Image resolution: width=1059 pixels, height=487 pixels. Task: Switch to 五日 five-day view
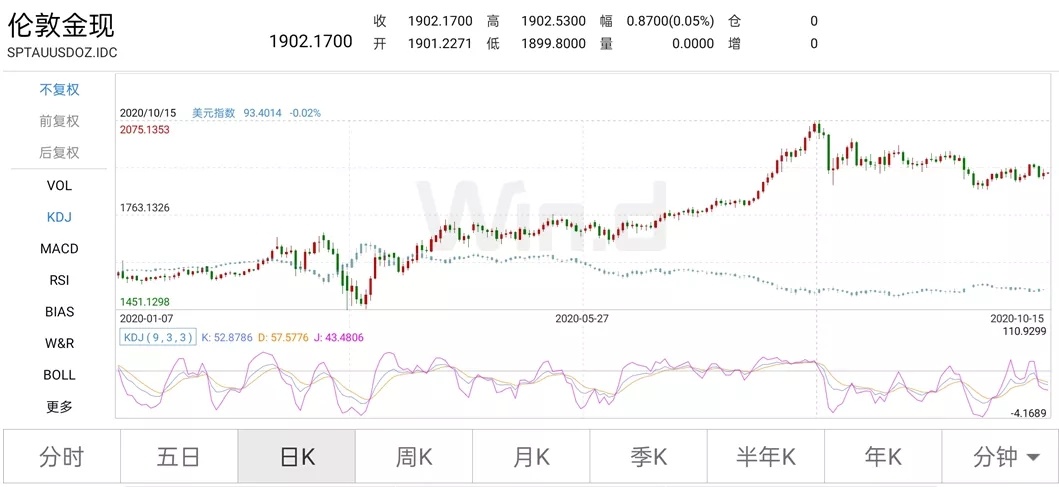[179, 457]
